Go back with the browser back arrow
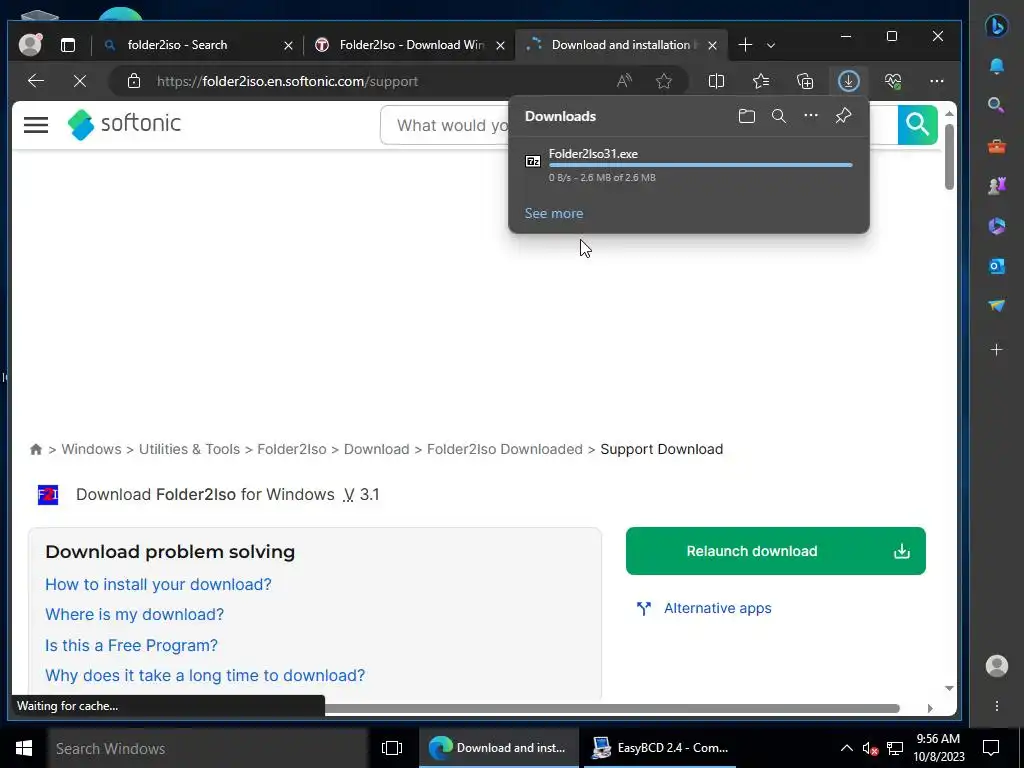 tap(36, 81)
